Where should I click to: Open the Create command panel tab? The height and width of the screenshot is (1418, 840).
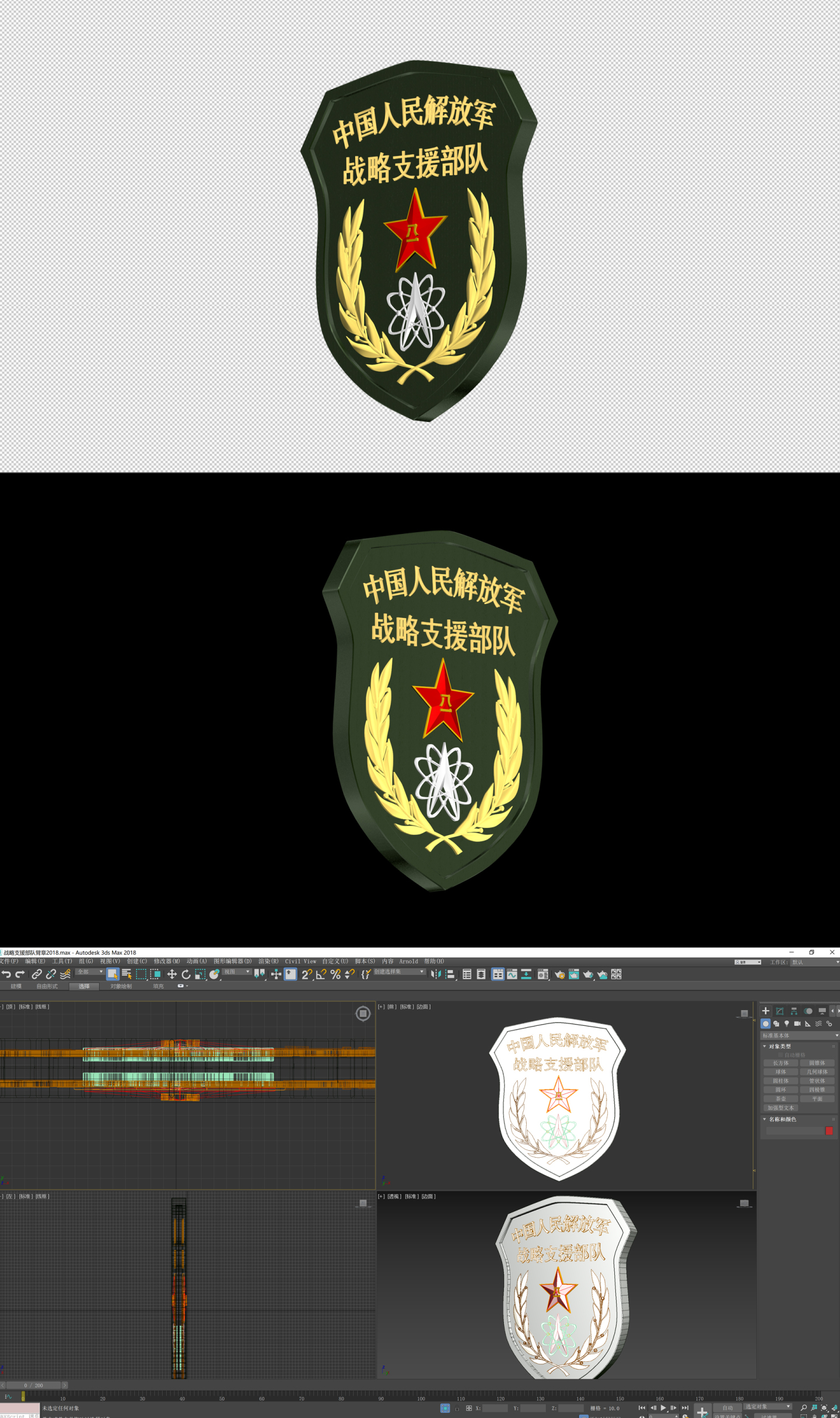tap(766, 1011)
